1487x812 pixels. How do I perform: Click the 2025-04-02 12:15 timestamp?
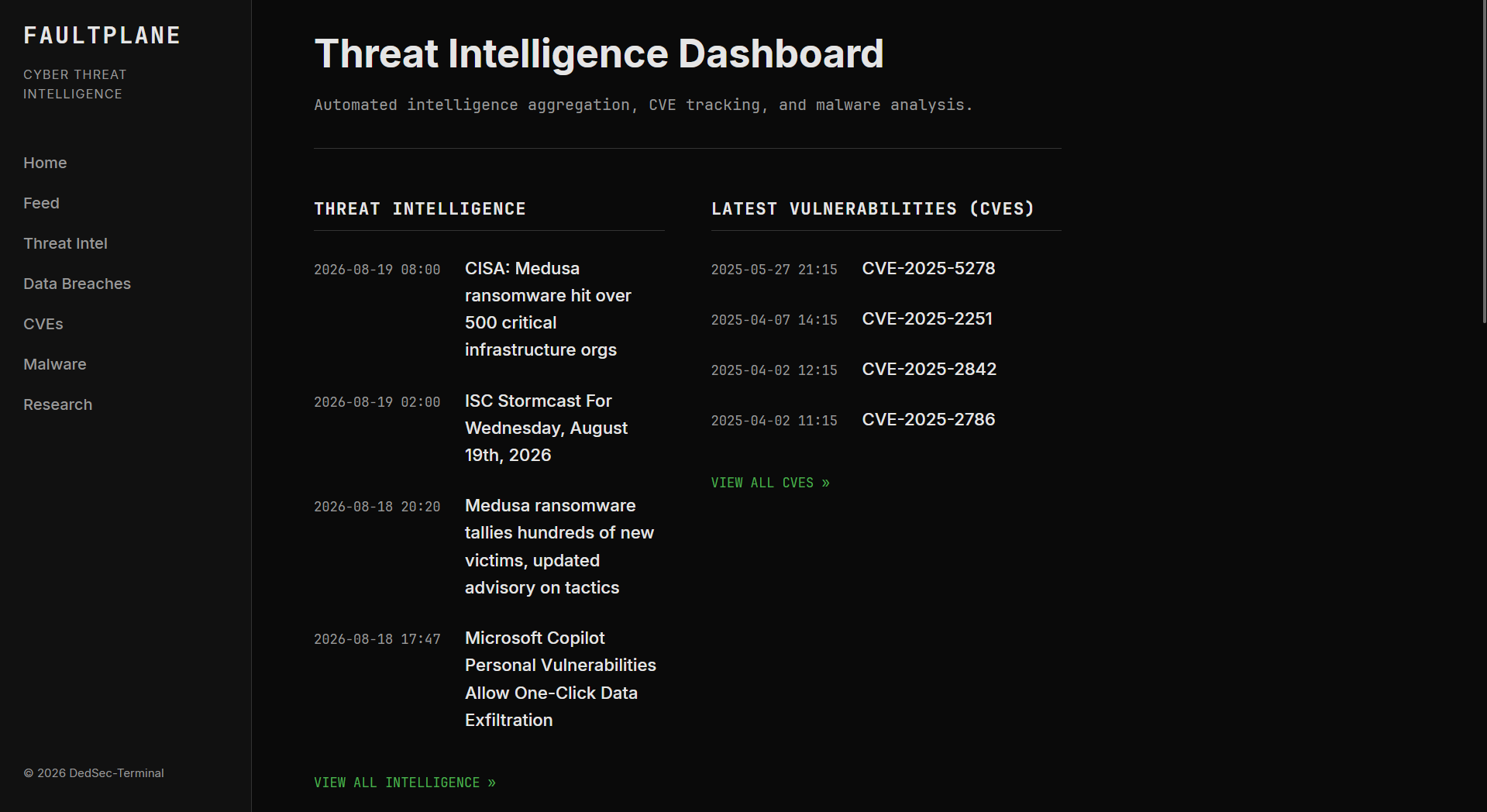(774, 370)
